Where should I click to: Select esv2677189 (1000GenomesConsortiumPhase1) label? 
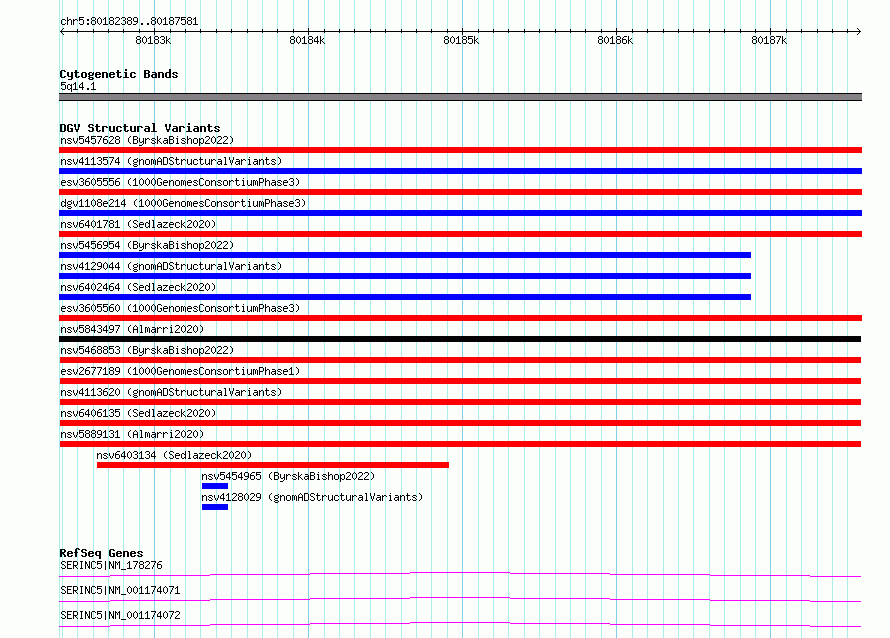tap(180, 371)
